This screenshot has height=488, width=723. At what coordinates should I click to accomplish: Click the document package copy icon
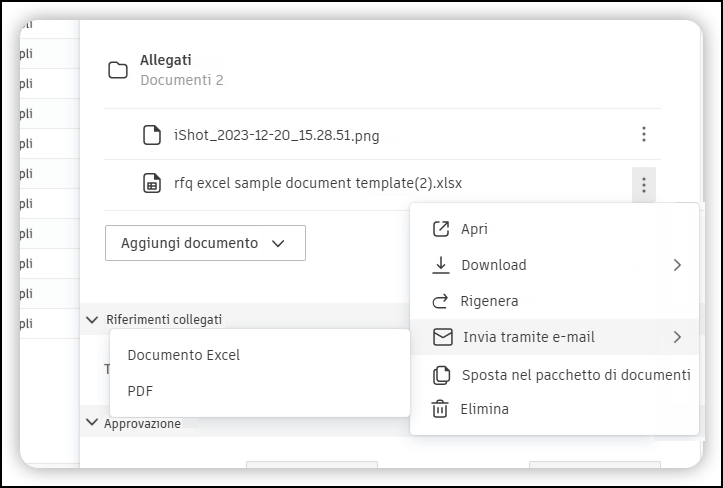440,375
